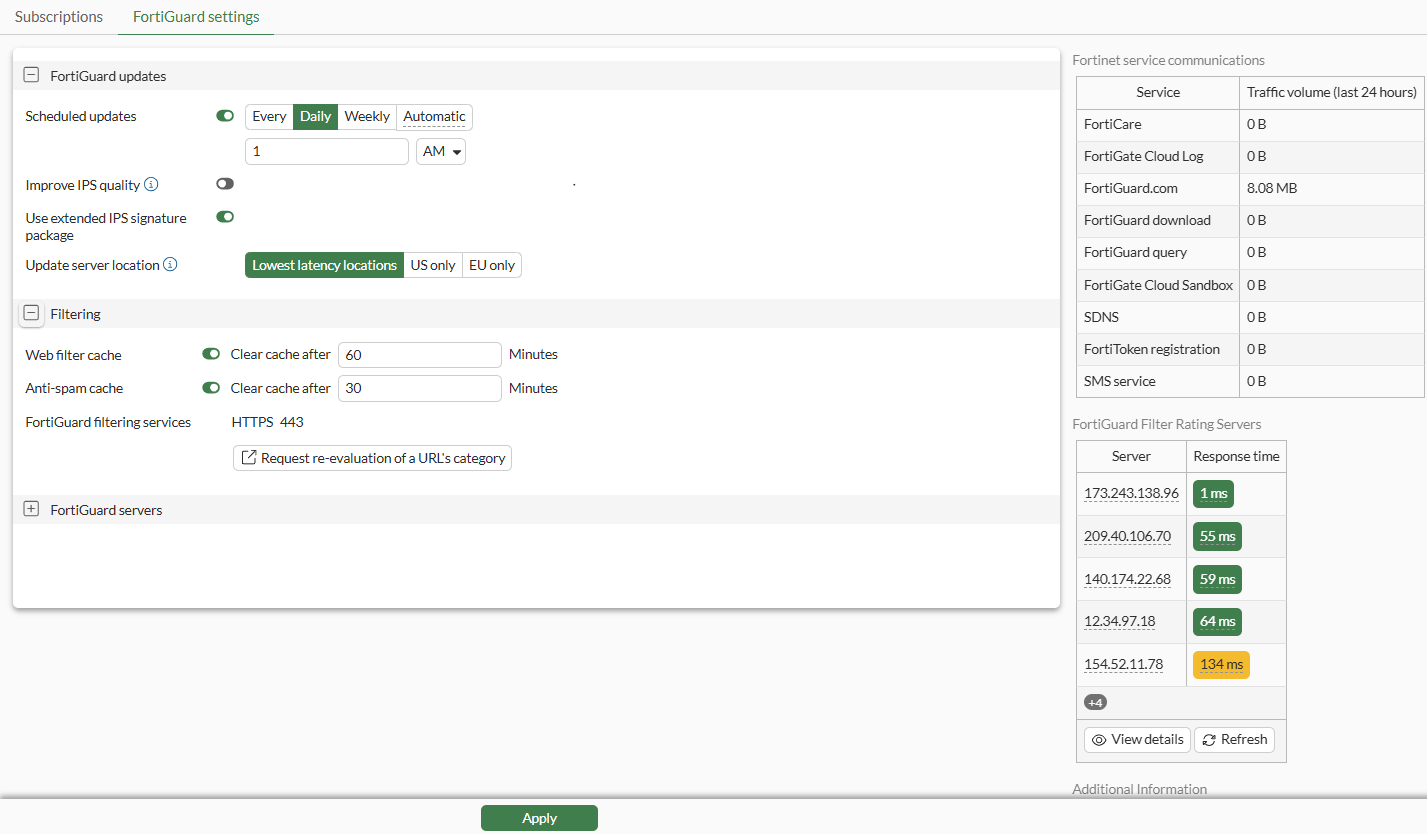Click the Apply button
The image size is (1427, 834).
click(x=539, y=818)
